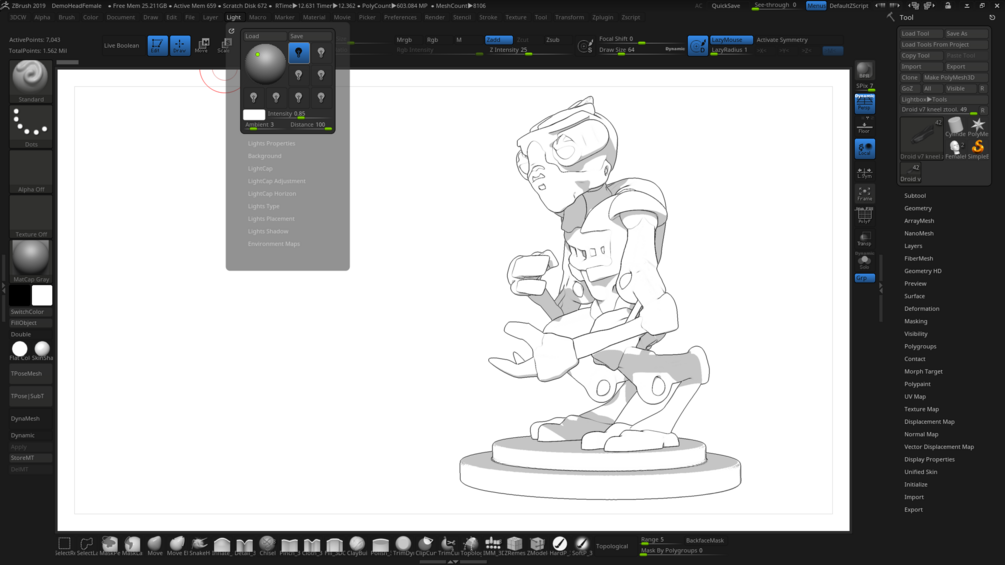Adjust the light Intensity slider
The width and height of the screenshot is (1005, 565).
[x=299, y=114]
